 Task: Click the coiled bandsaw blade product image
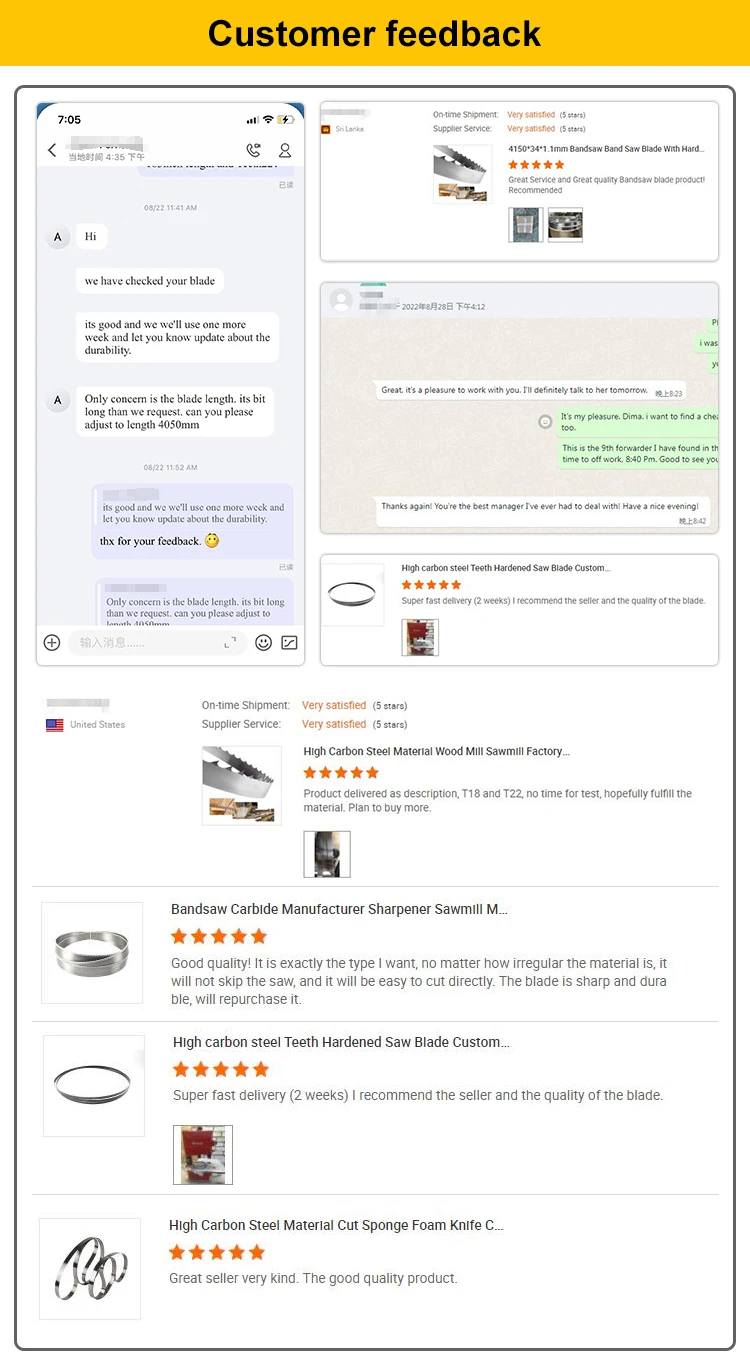(x=92, y=952)
